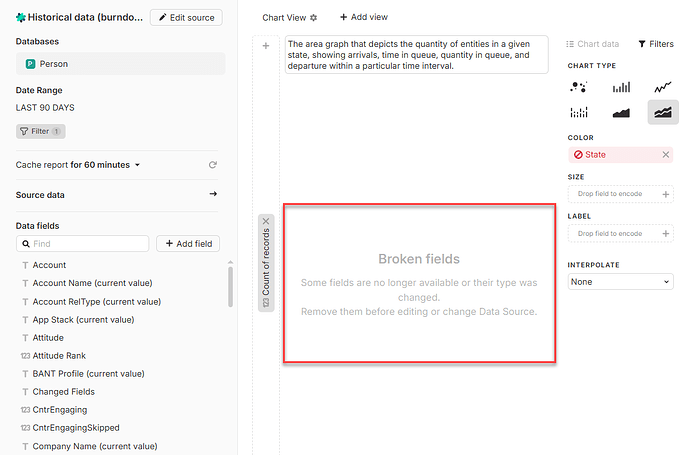
Task: Open Chart View settings gear
Action: pos(313,18)
